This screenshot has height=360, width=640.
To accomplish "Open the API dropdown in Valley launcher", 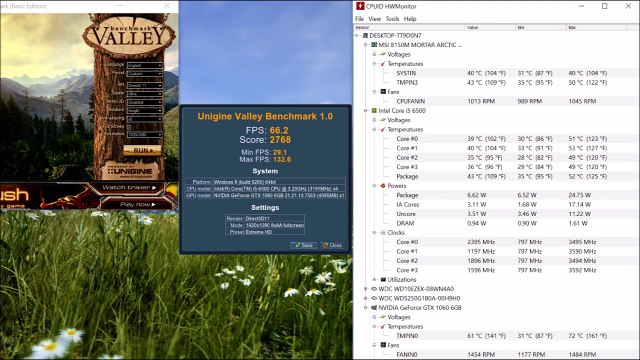I will (x=144, y=85).
